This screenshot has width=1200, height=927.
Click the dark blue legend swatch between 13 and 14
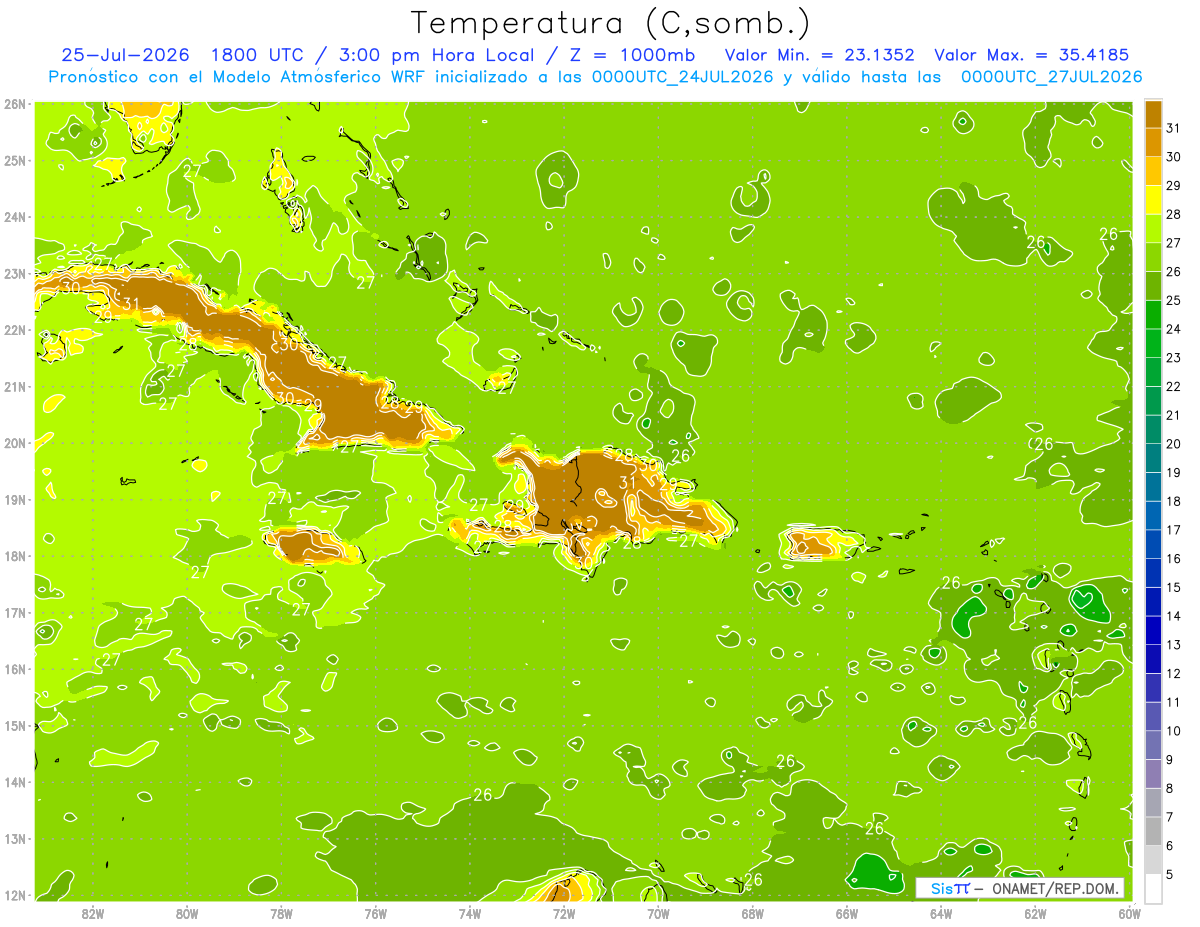1153,630
